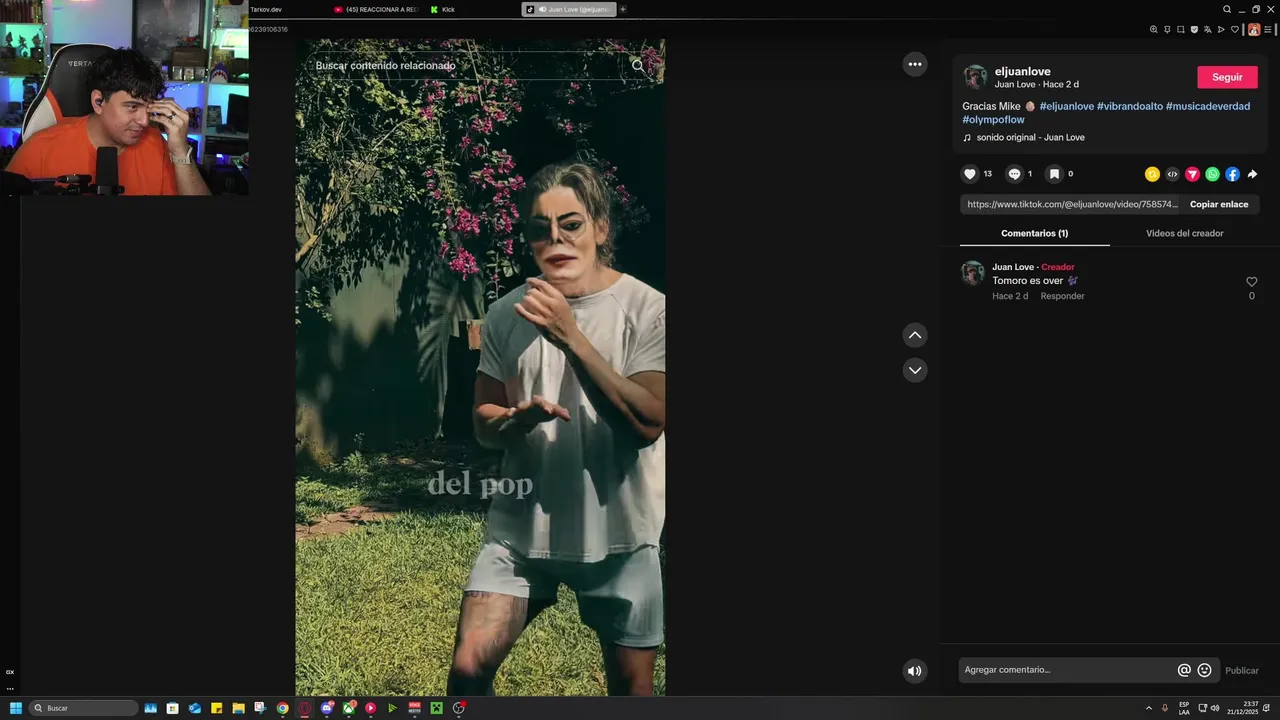The image size is (1280, 720).
Task: Share the video to WhatsApp
Action: pos(1212,174)
